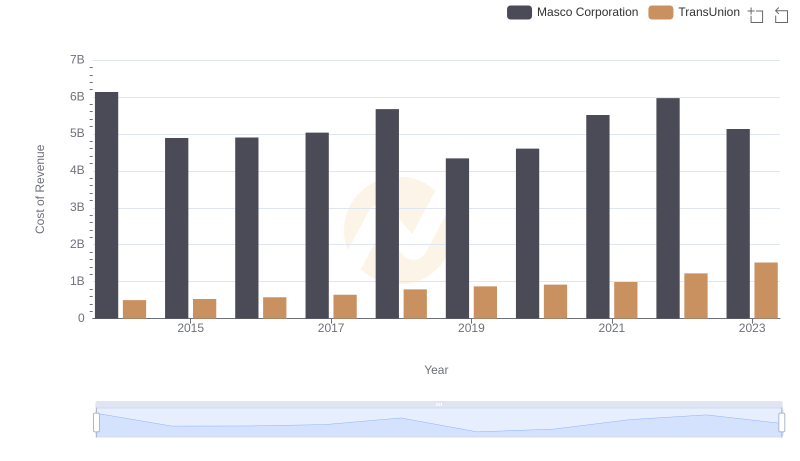Click TransUnion bar for 2023
Screen dimensions: 800x461
coord(766,291)
